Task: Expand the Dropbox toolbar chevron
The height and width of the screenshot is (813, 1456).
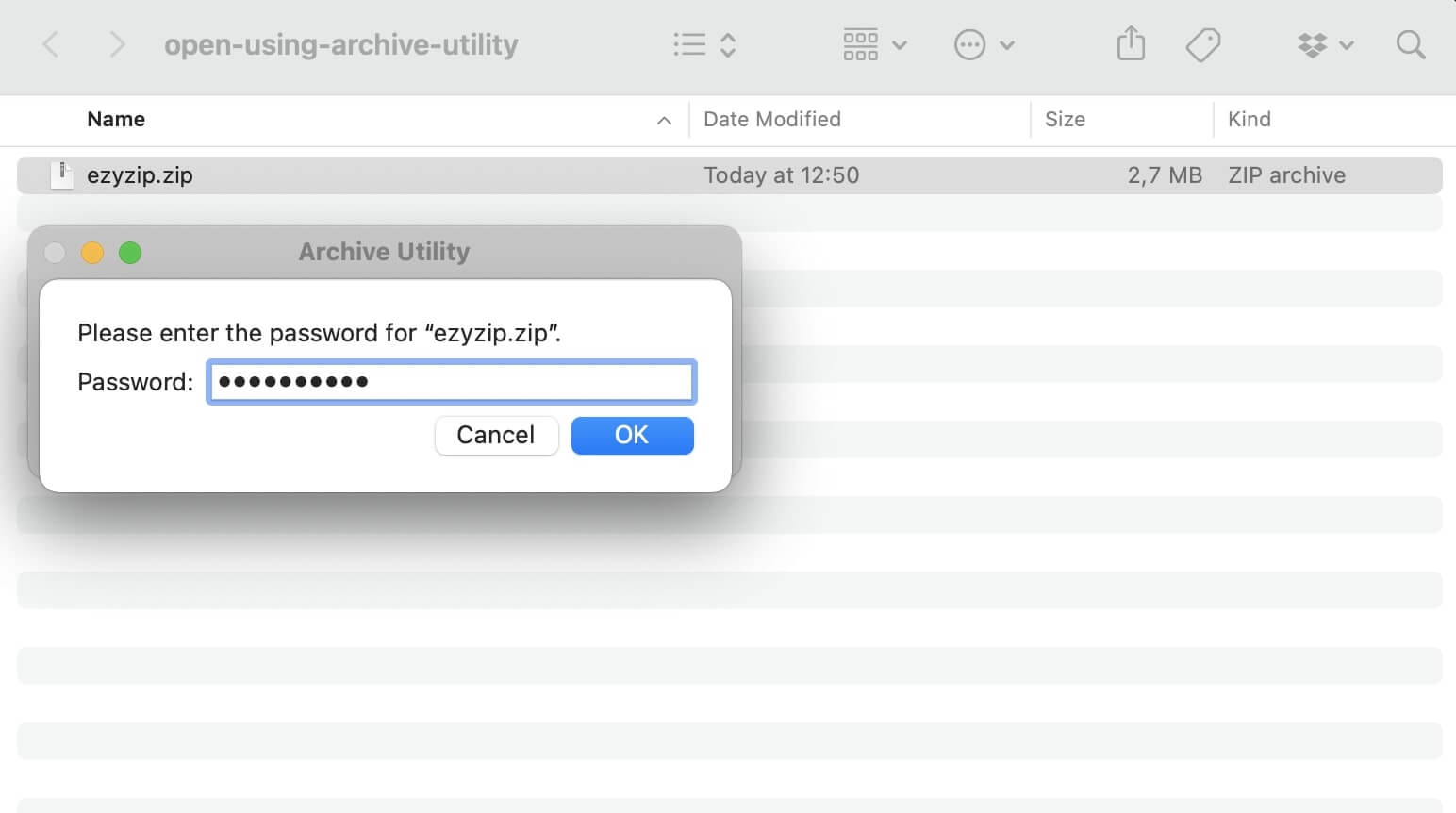Action: click(x=1348, y=45)
